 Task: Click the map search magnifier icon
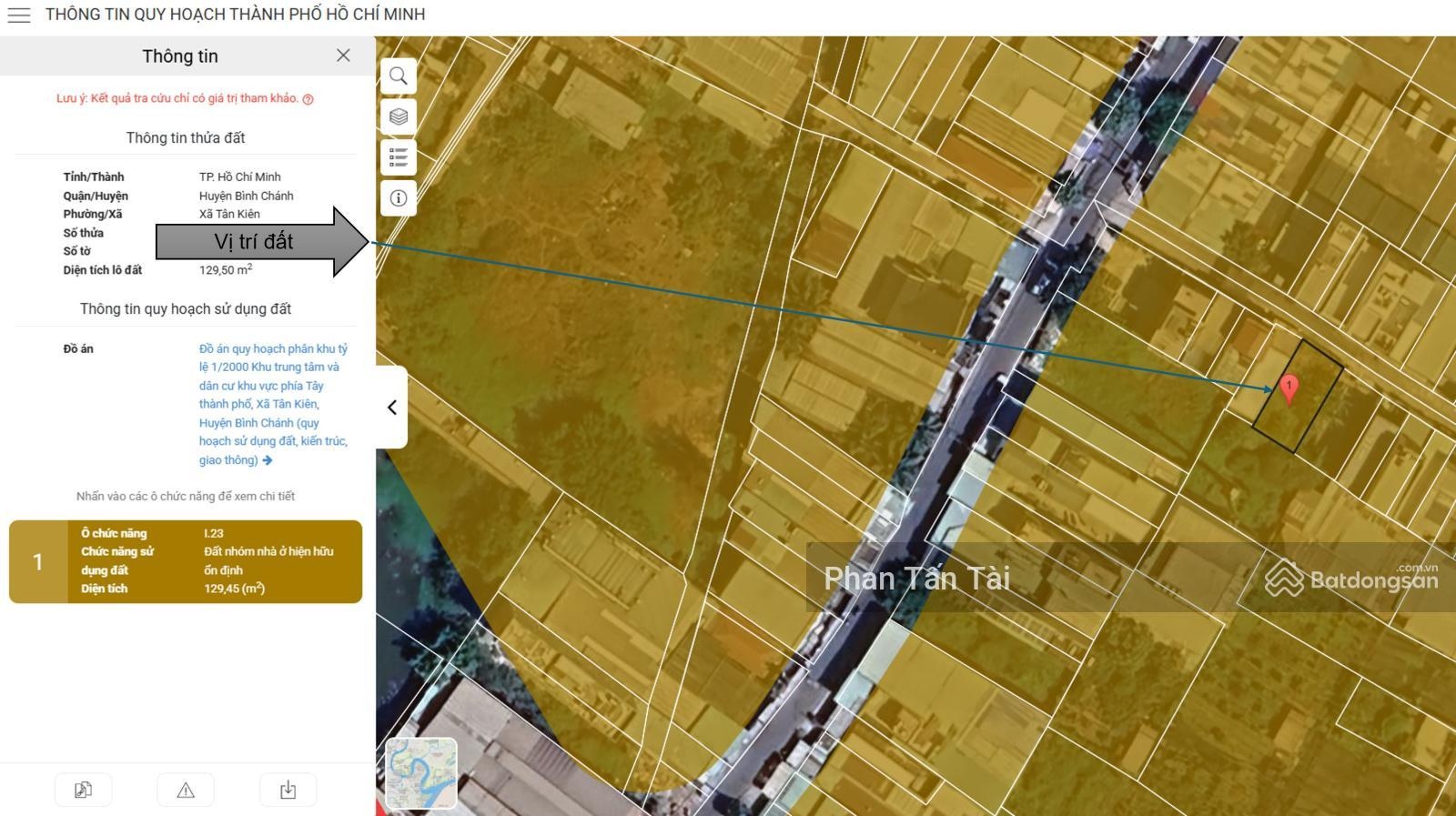tap(399, 76)
